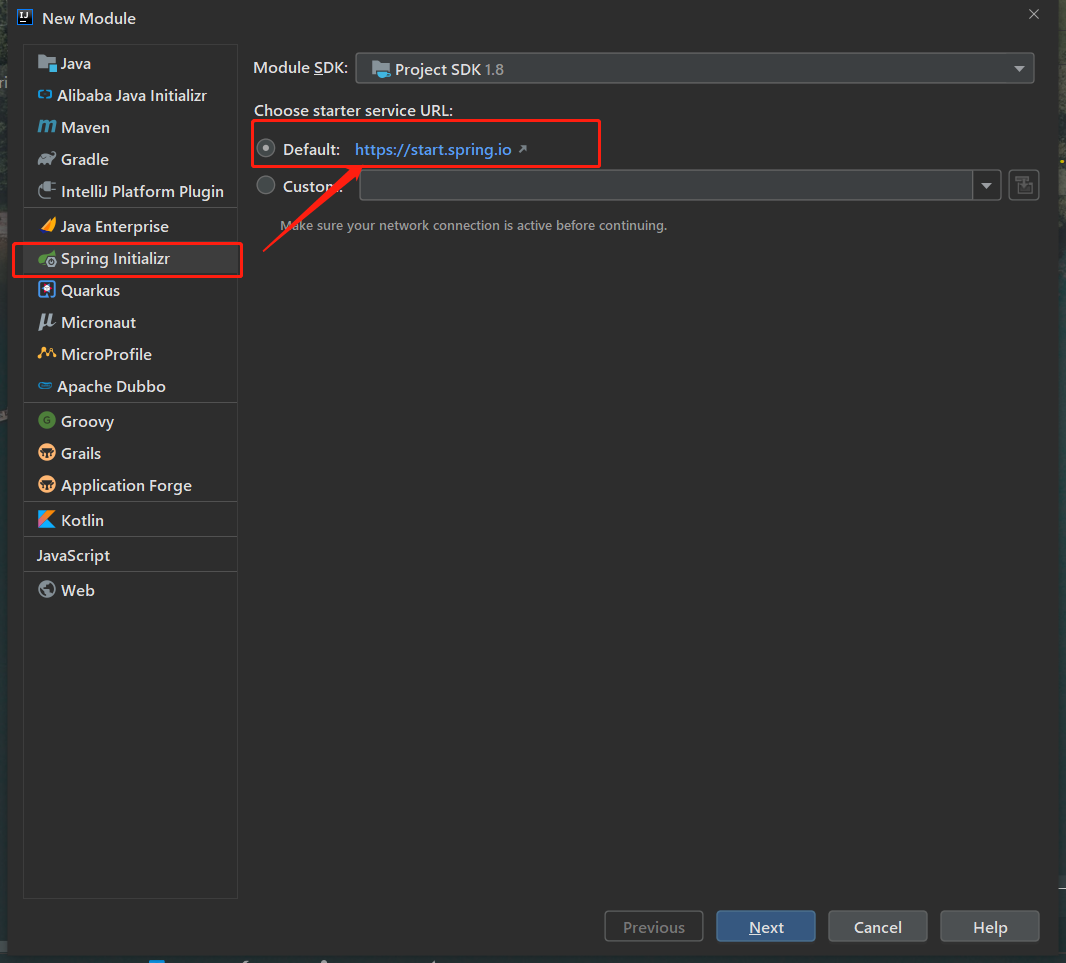Pick JavaScript in the module list

(x=73, y=556)
